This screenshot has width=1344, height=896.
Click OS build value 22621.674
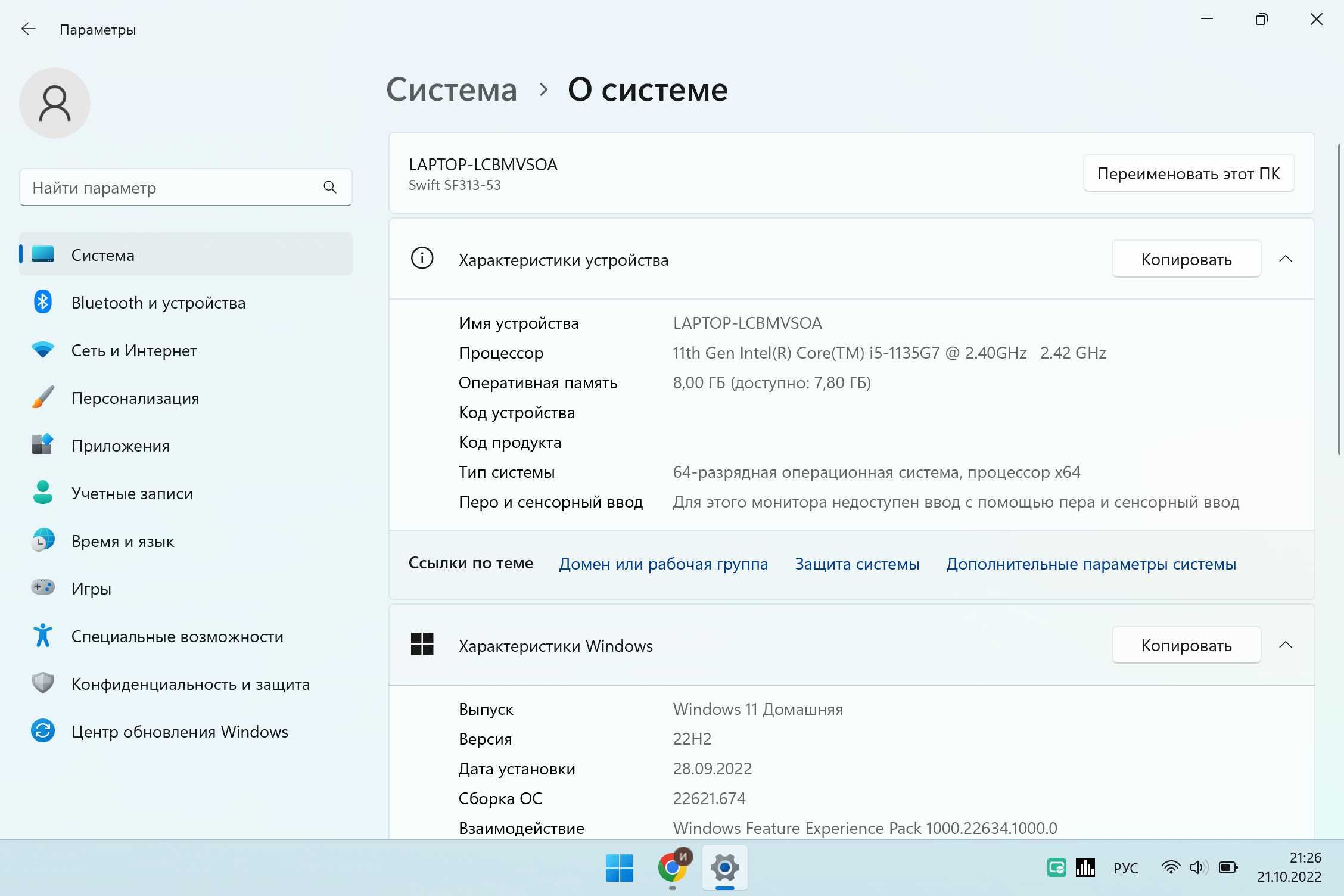click(x=709, y=798)
